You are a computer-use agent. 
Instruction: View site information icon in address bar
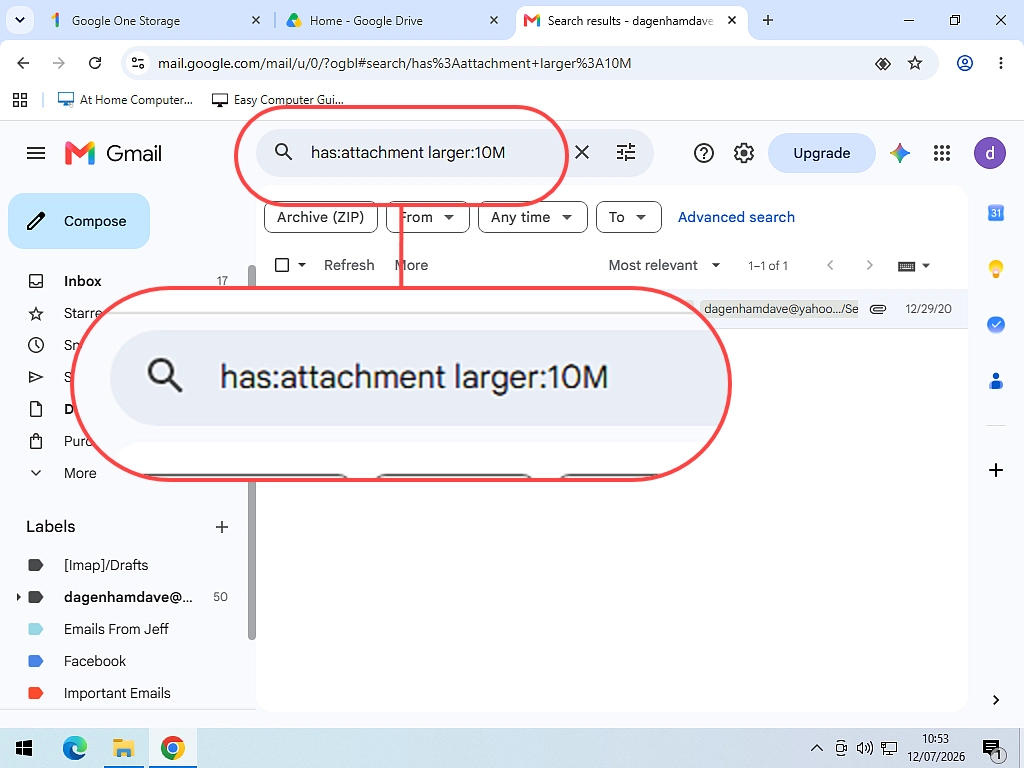138,63
